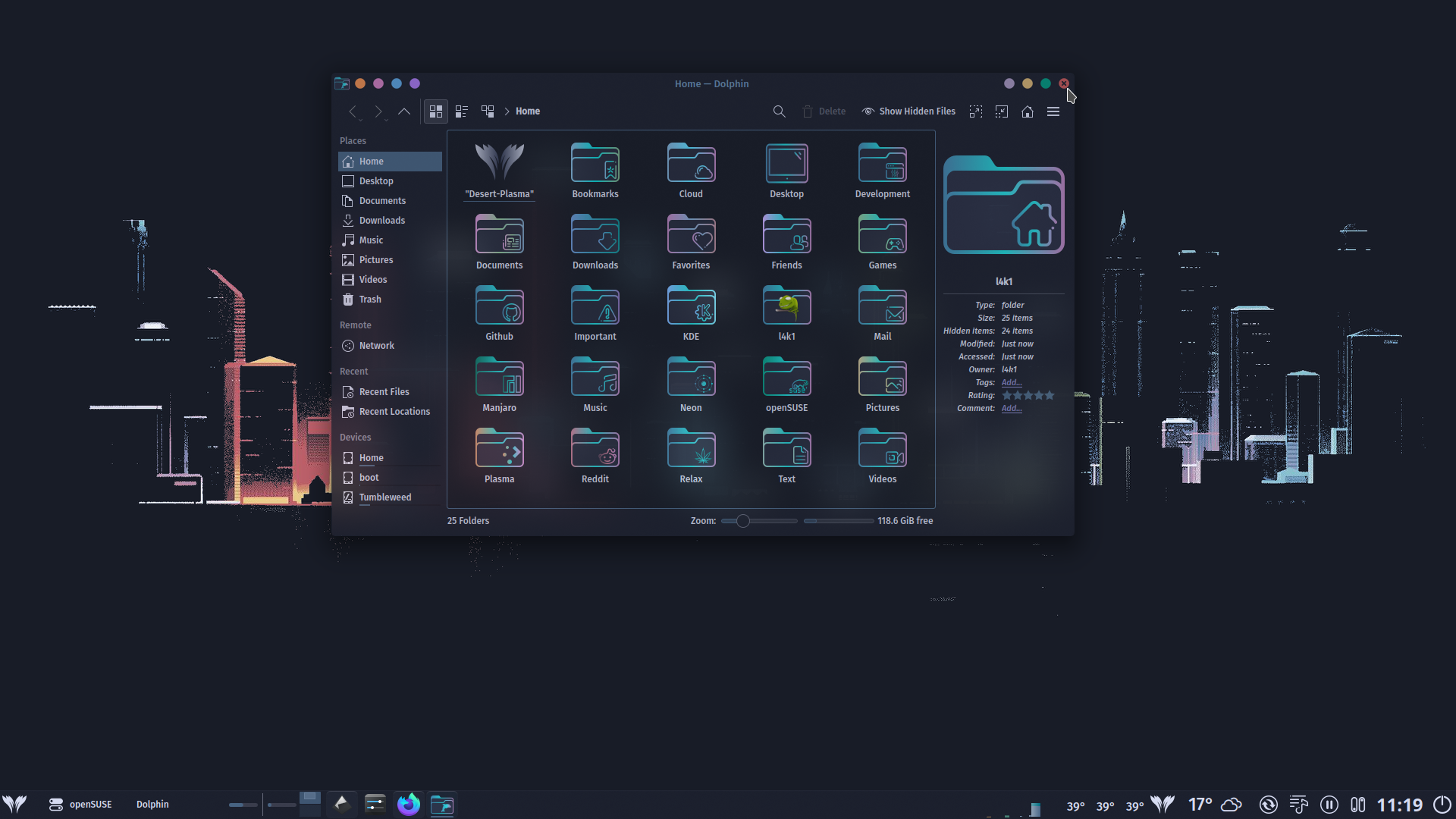
Task: Set rating to third star
Action: coord(1028,396)
